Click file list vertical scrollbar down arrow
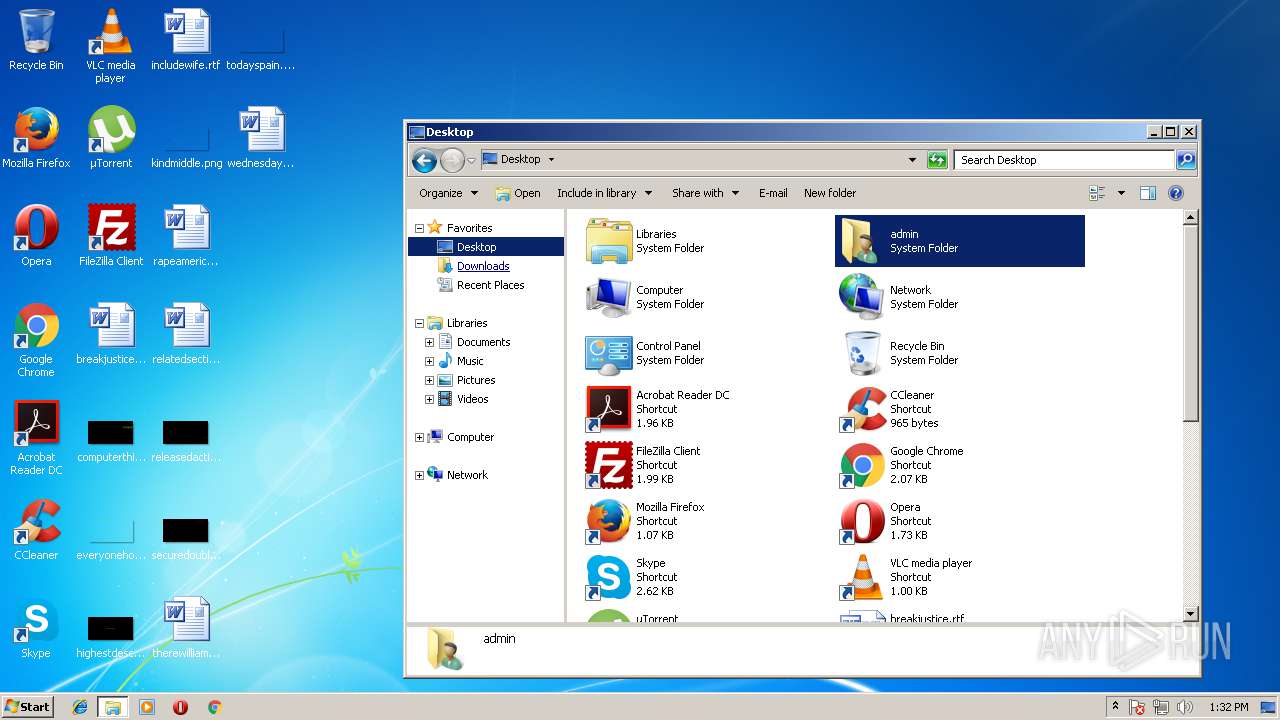 tap(1190, 614)
